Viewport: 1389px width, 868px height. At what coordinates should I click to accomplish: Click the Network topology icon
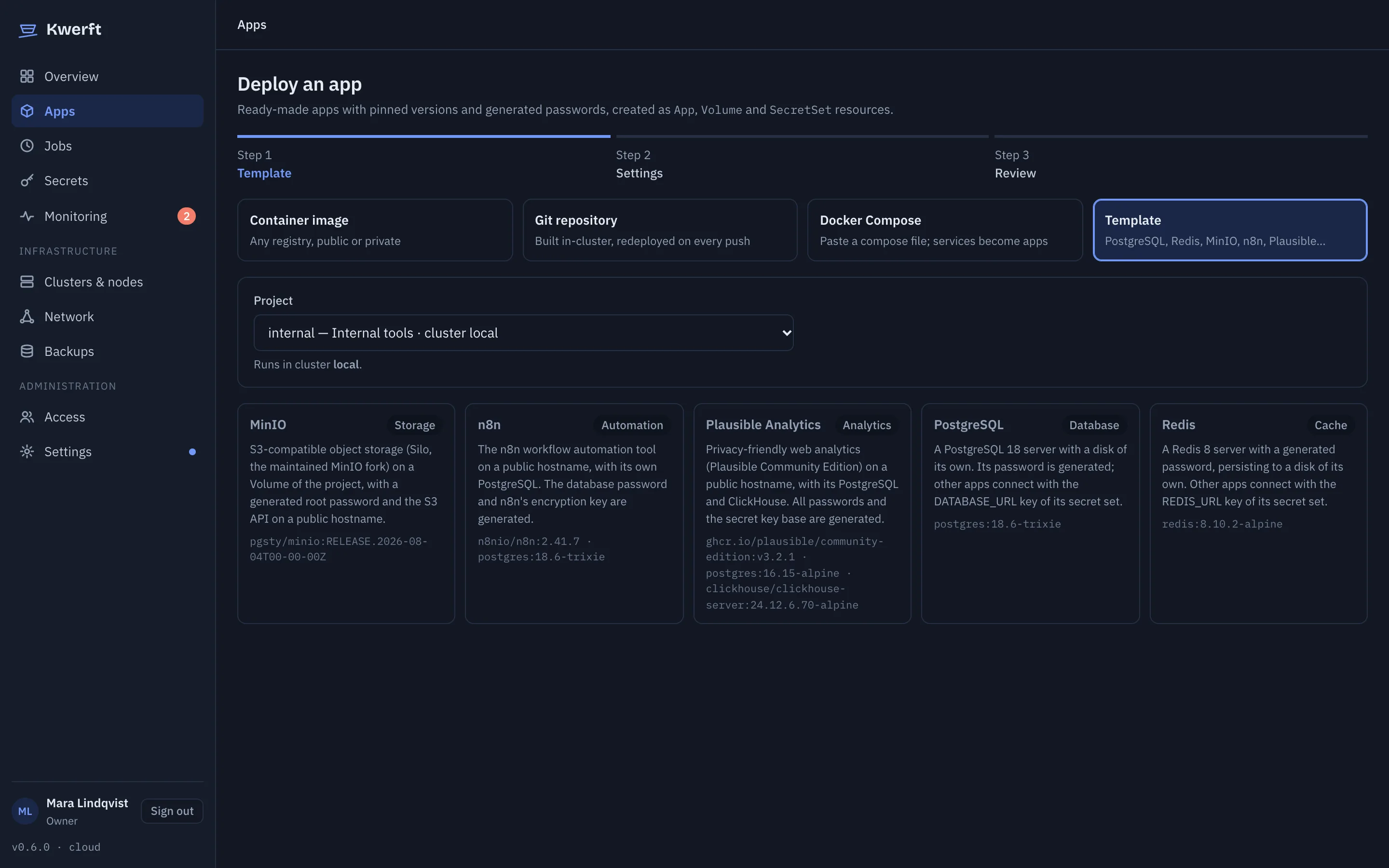27,316
